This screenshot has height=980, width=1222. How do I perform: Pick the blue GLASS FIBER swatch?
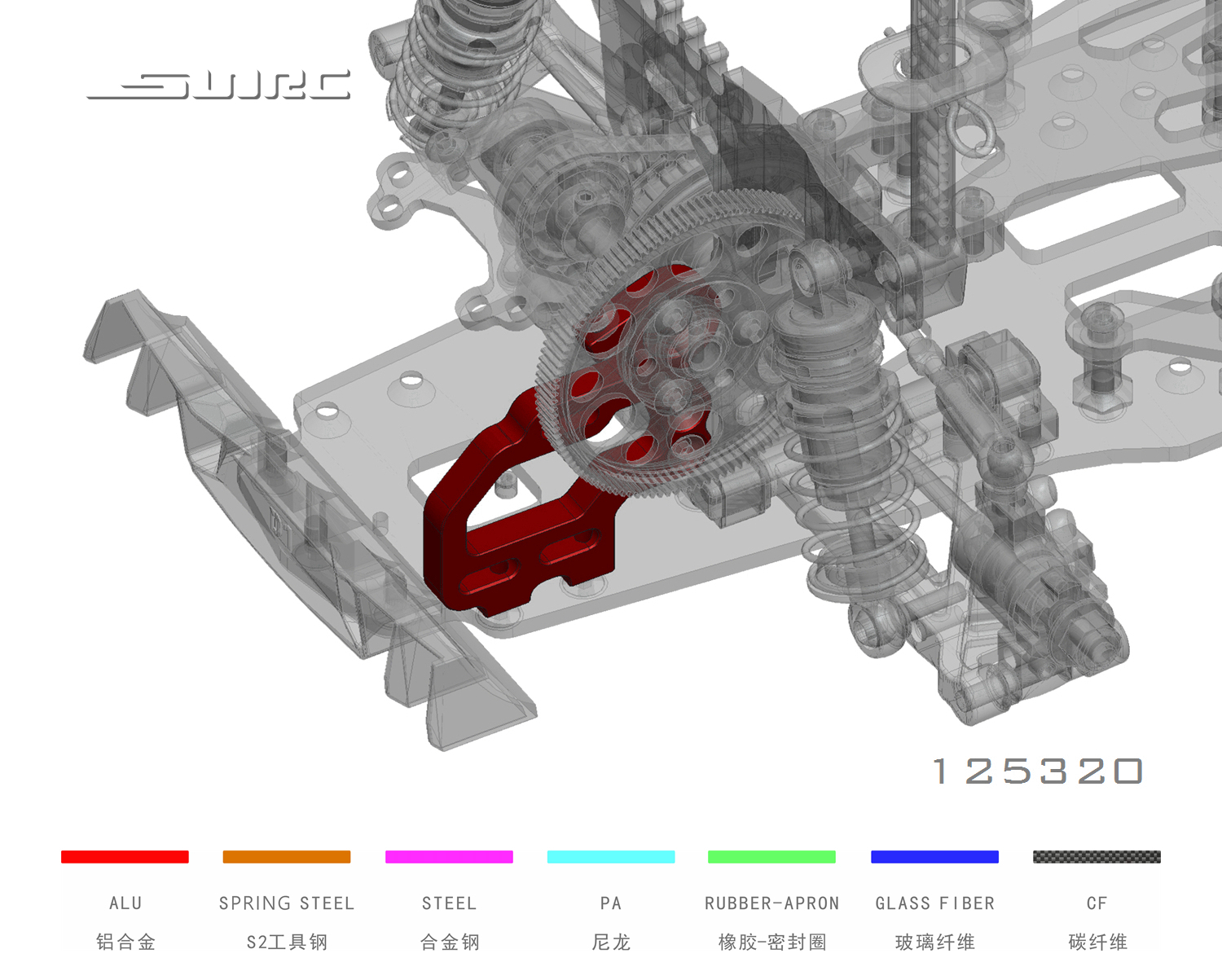[x=934, y=856]
